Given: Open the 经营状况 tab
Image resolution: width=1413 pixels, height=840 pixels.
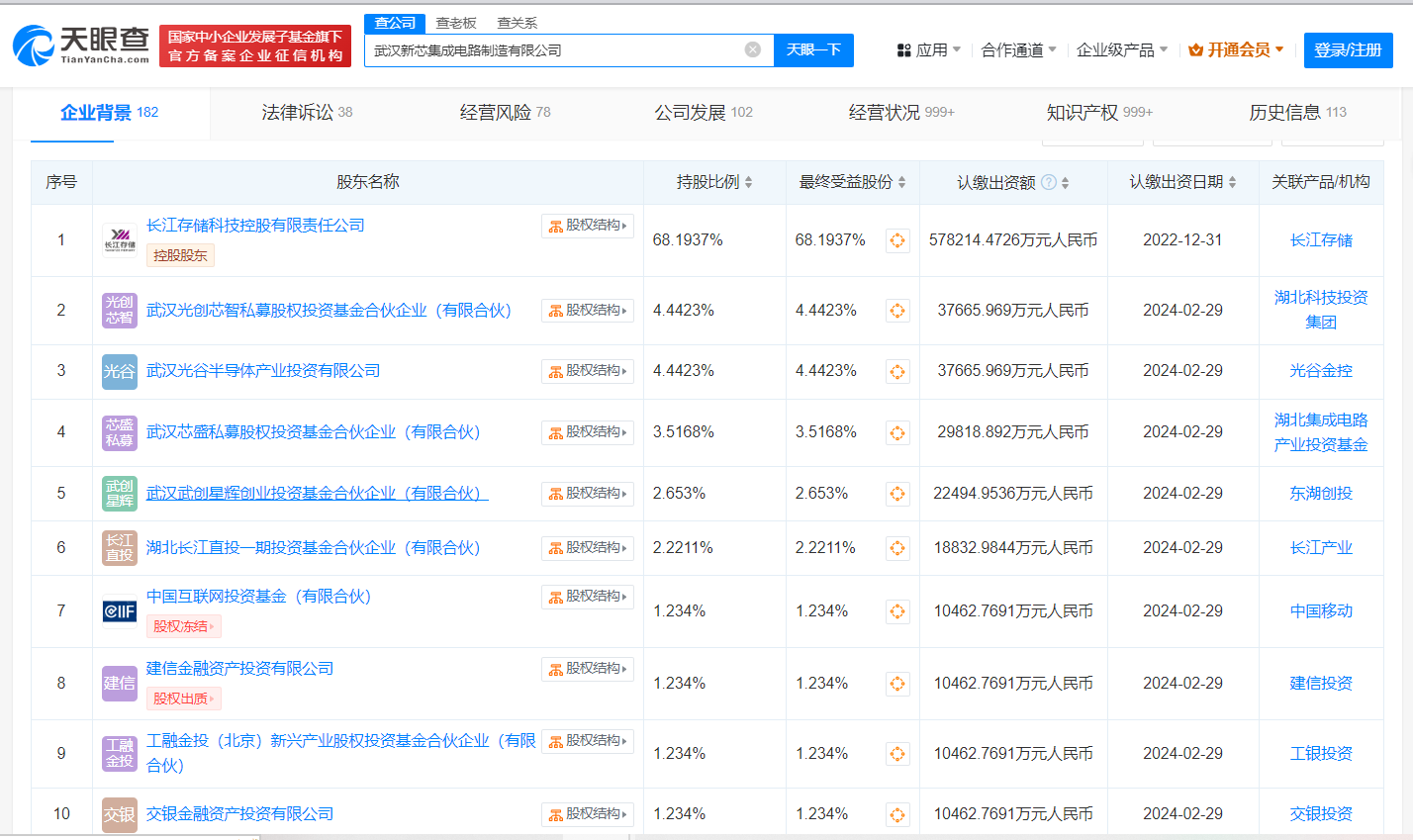Looking at the screenshot, I should tap(901, 113).
